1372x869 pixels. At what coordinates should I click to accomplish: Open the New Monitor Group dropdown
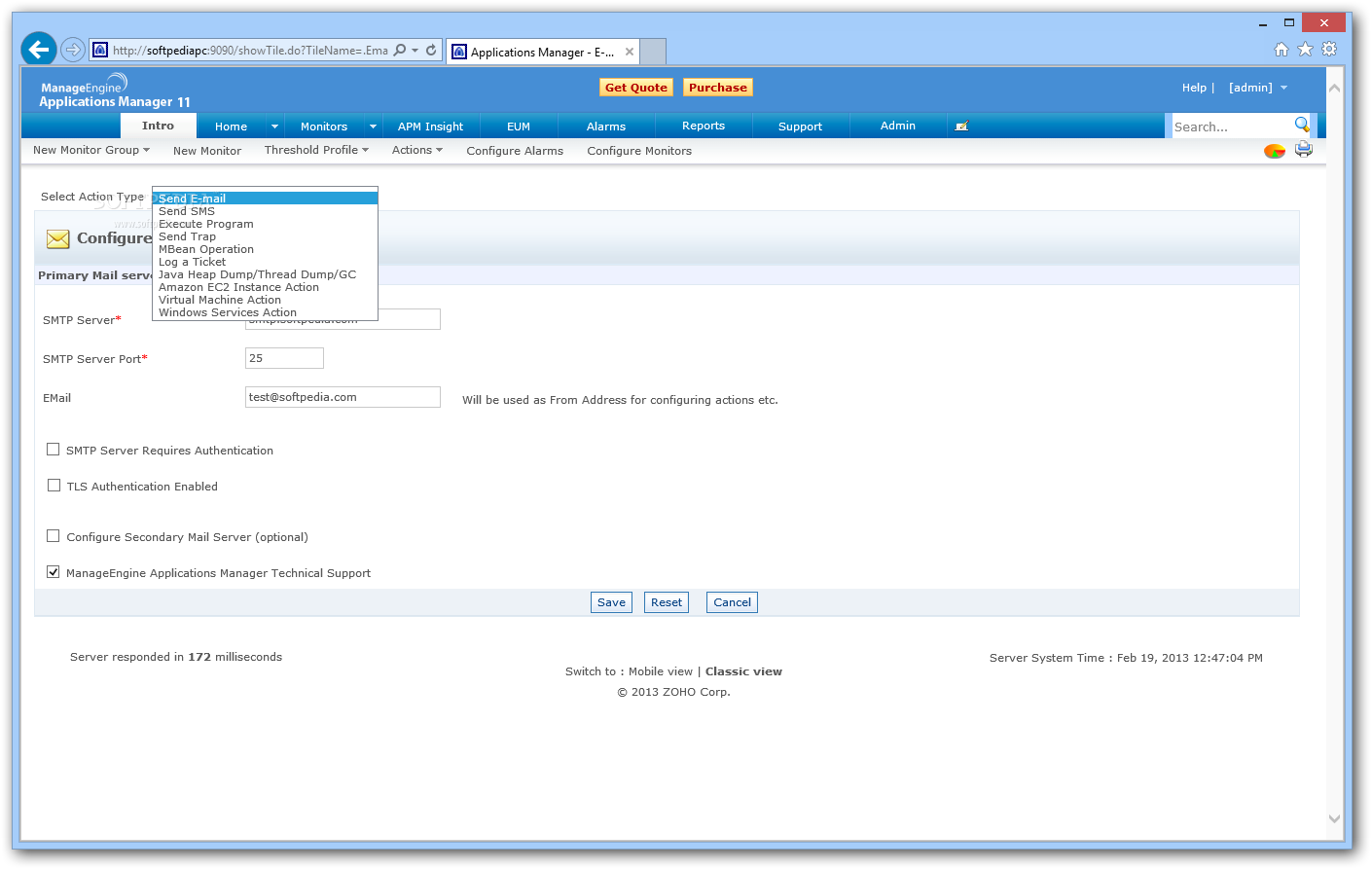pyautogui.click(x=91, y=150)
